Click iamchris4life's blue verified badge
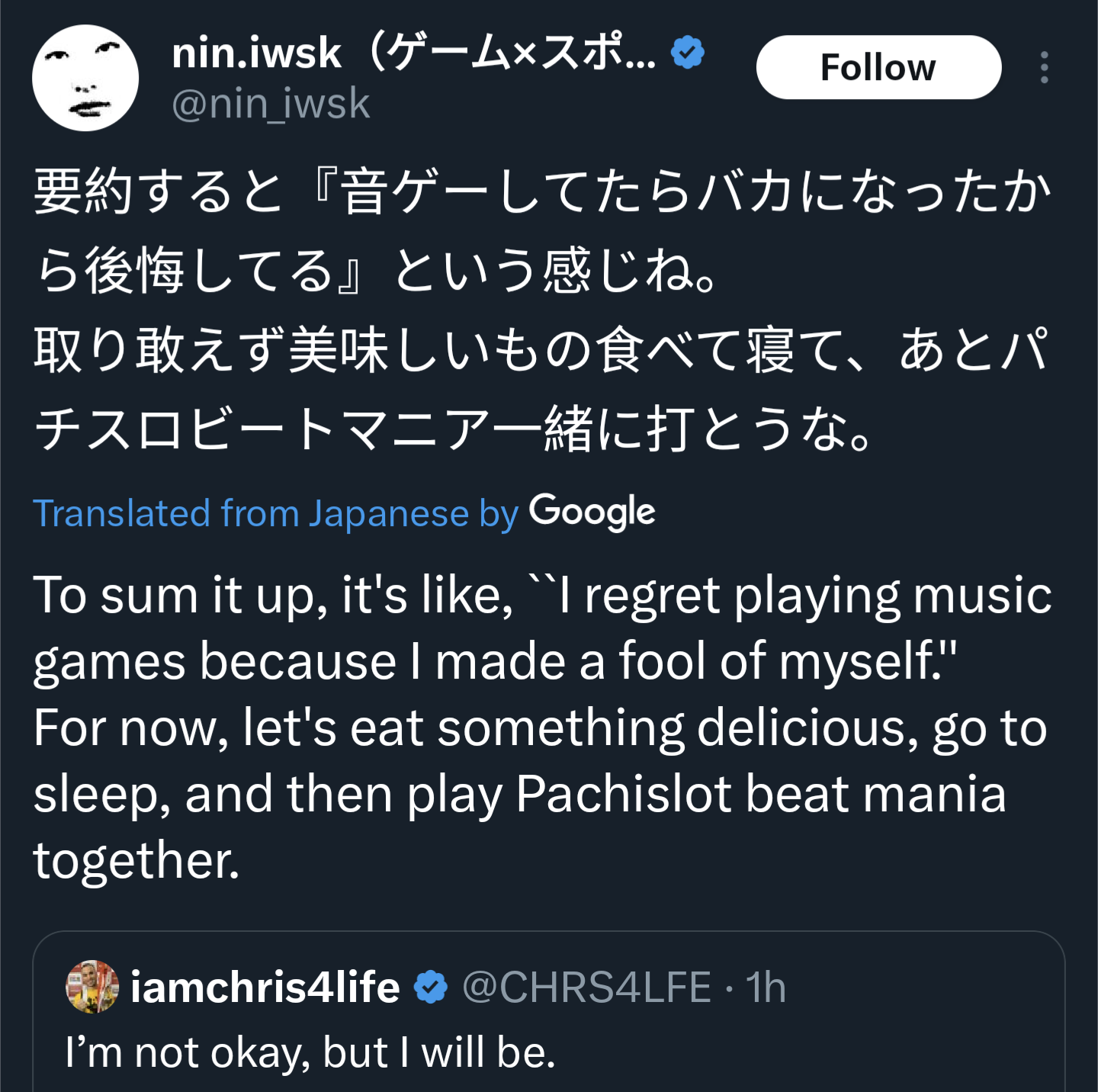This screenshot has height=1092, width=1098. coord(431,987)
